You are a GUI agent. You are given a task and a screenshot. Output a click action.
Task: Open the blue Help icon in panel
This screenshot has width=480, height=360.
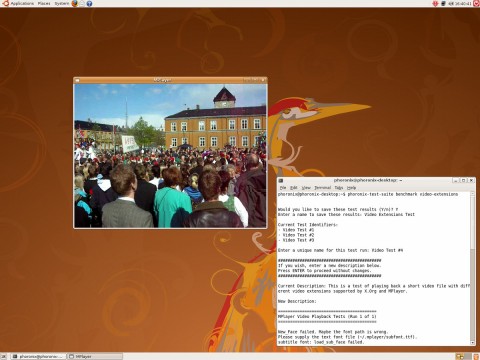point(89,3)
